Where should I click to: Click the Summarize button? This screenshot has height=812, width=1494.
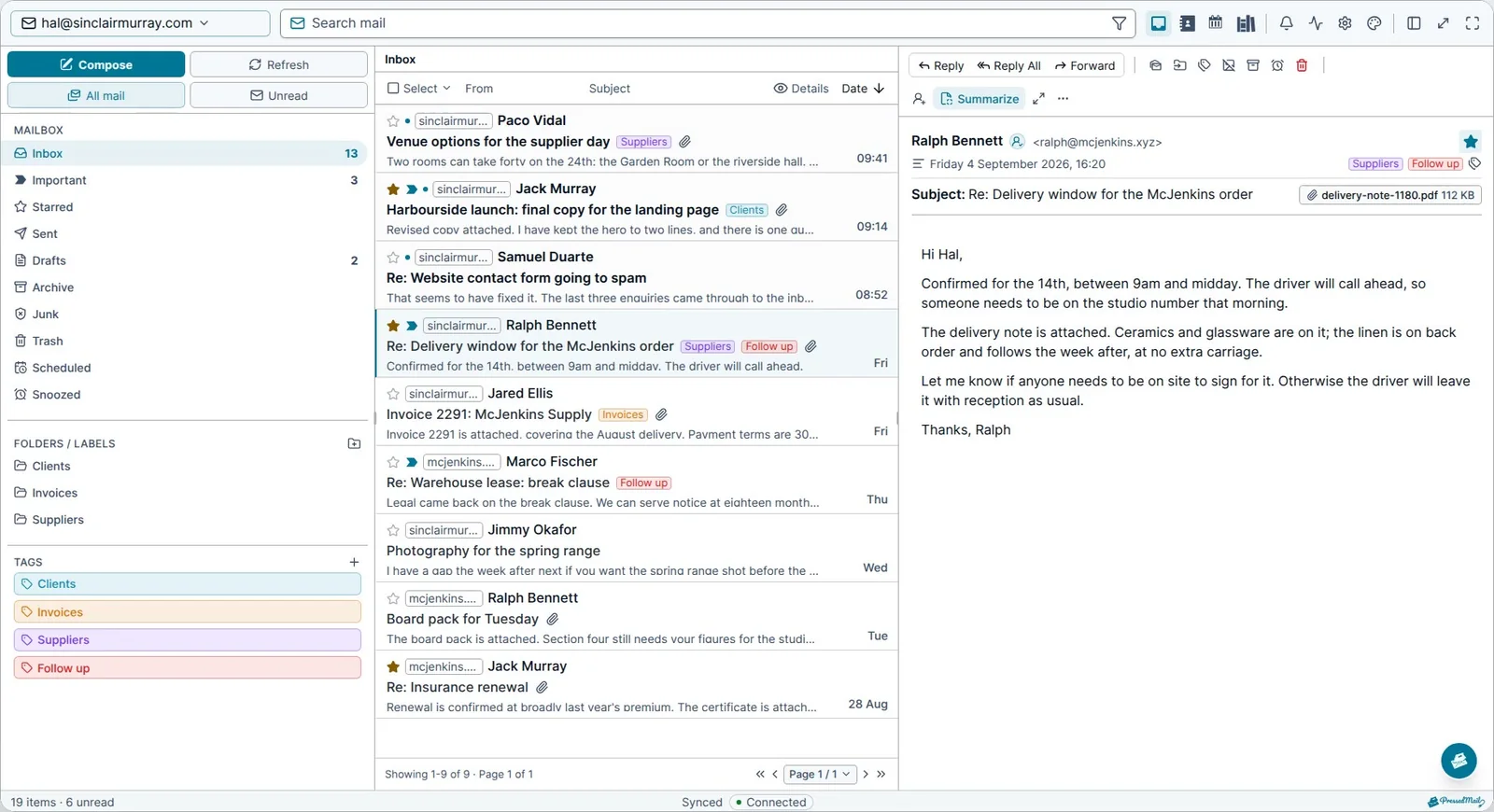coord(979,99)
